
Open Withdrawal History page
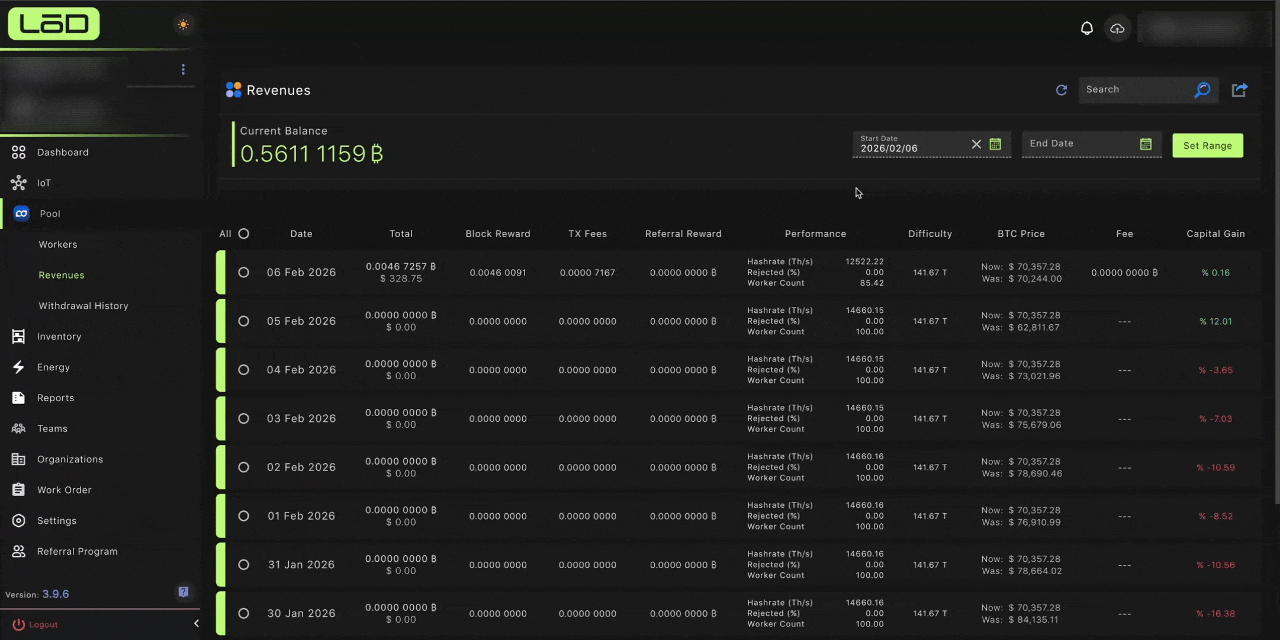(x=83, y=306)
